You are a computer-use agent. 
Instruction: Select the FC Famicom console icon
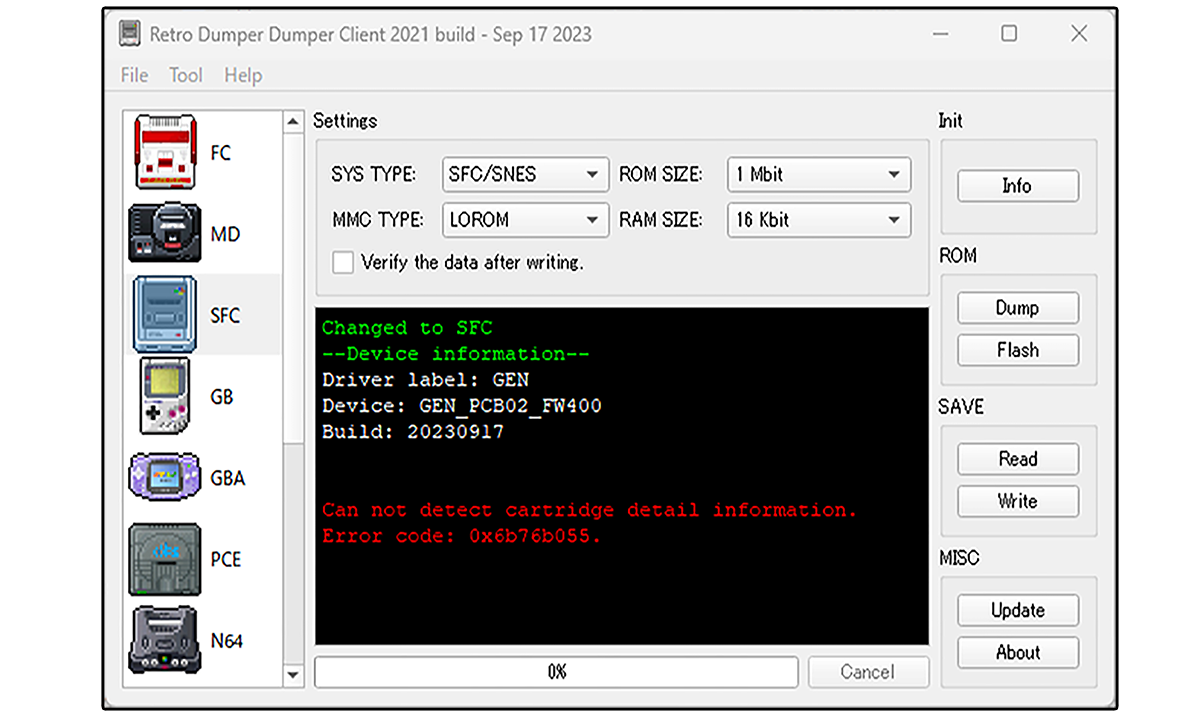pos(166,153)
